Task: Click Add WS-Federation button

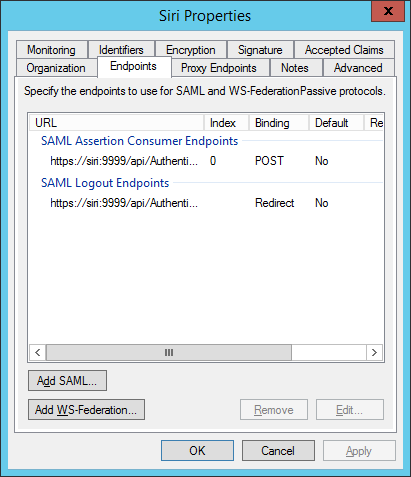Action: pos(86,410)
